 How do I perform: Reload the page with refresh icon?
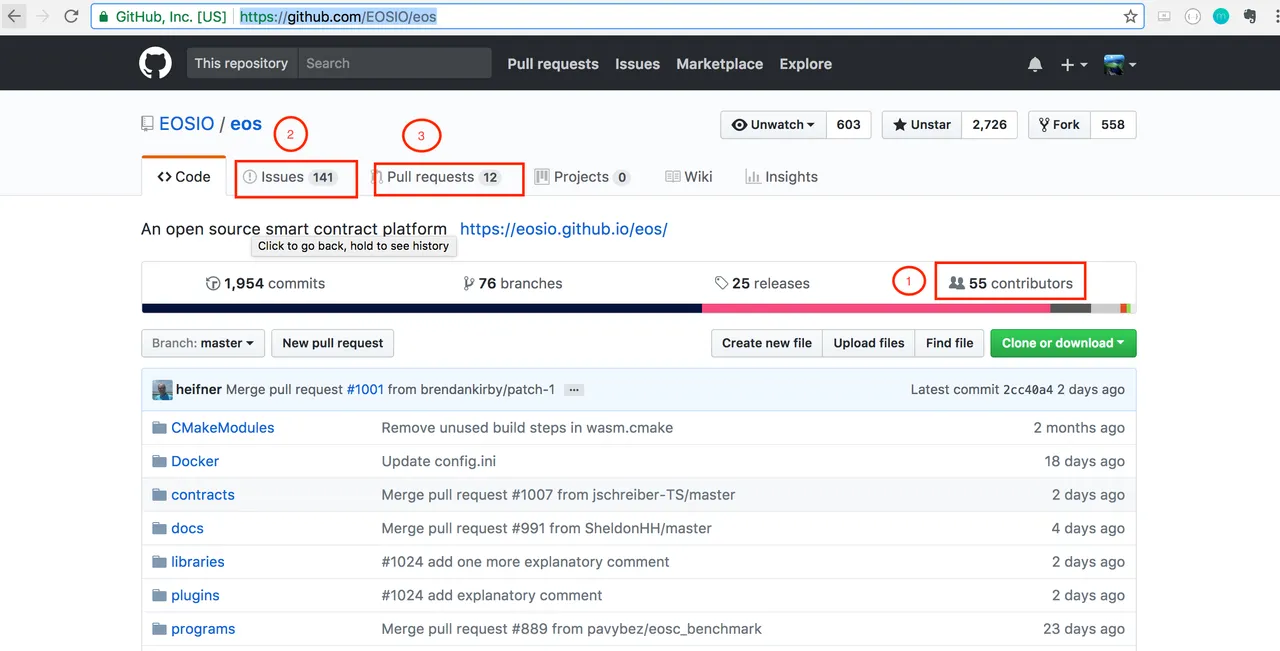(71, 16)
